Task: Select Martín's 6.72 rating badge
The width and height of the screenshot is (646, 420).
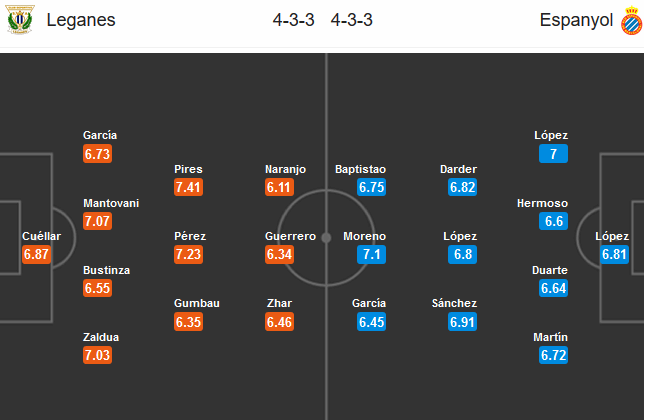Action: (554, 355)
